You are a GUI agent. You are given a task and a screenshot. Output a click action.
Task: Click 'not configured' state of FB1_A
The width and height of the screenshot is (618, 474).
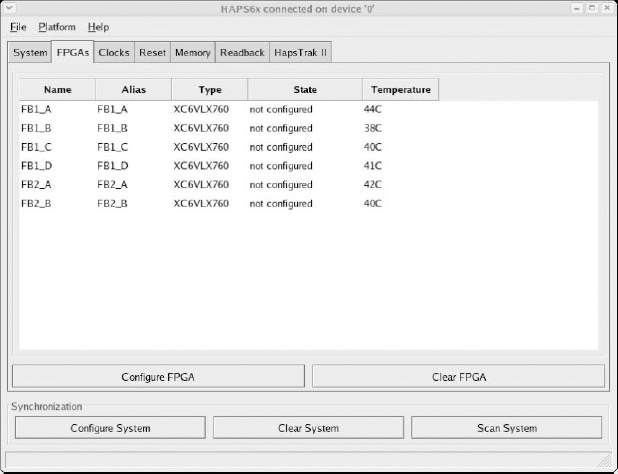point(281,109)
